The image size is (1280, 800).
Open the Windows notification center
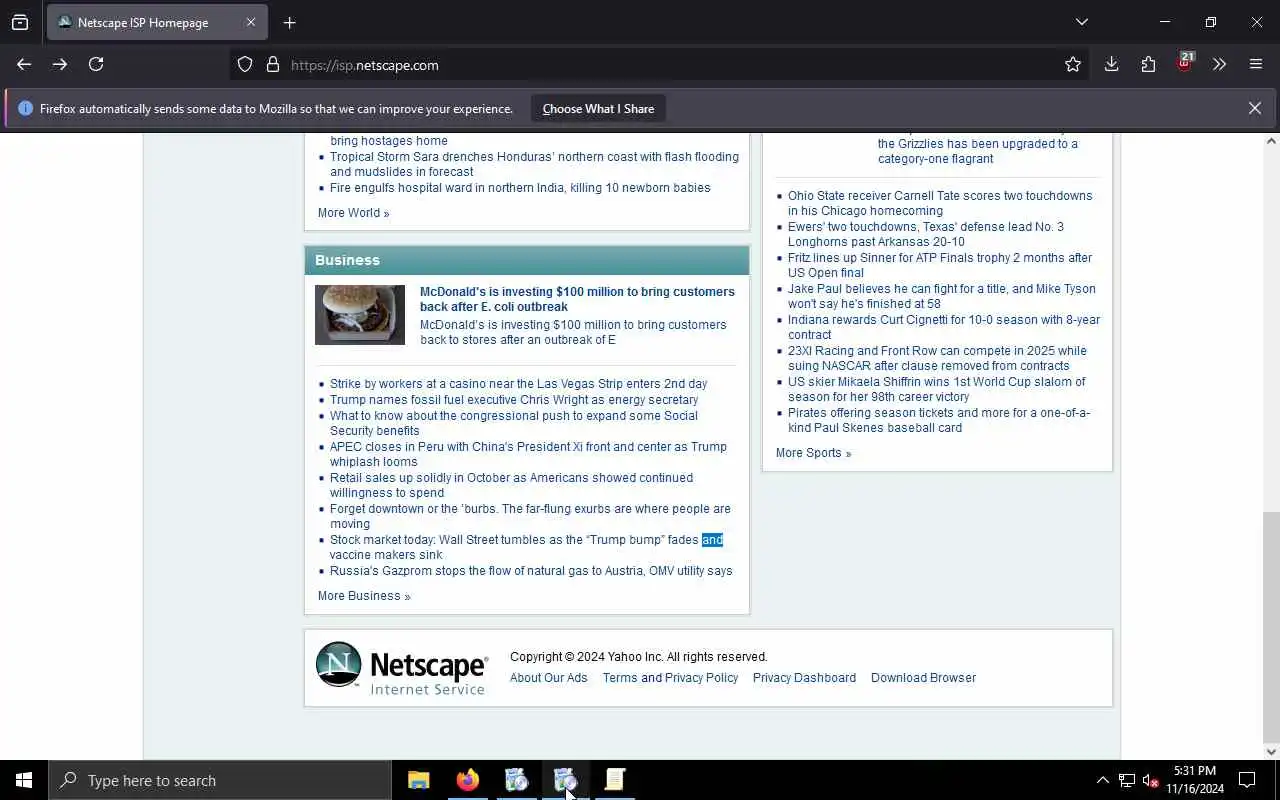[1247, 780]
